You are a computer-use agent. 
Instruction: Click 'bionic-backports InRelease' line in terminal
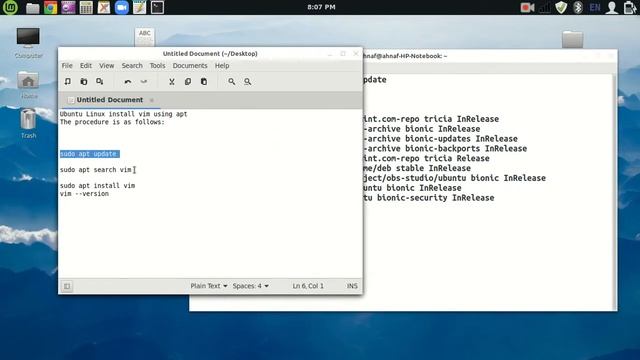click(x=445, y=149)
